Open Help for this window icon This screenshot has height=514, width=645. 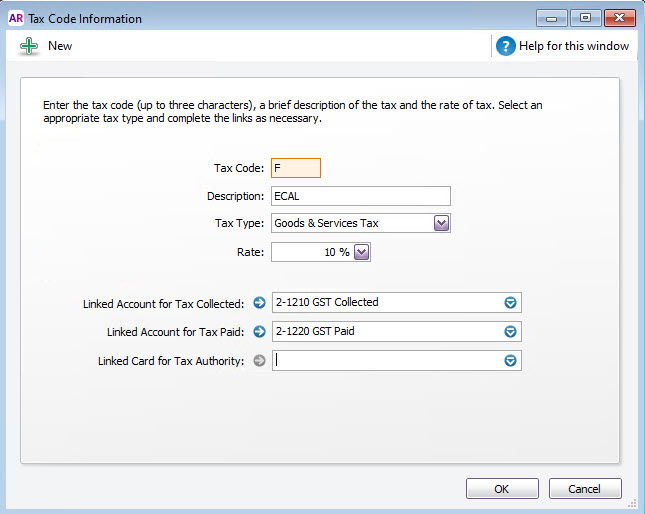pyautogui.click(x=506, y=46)
